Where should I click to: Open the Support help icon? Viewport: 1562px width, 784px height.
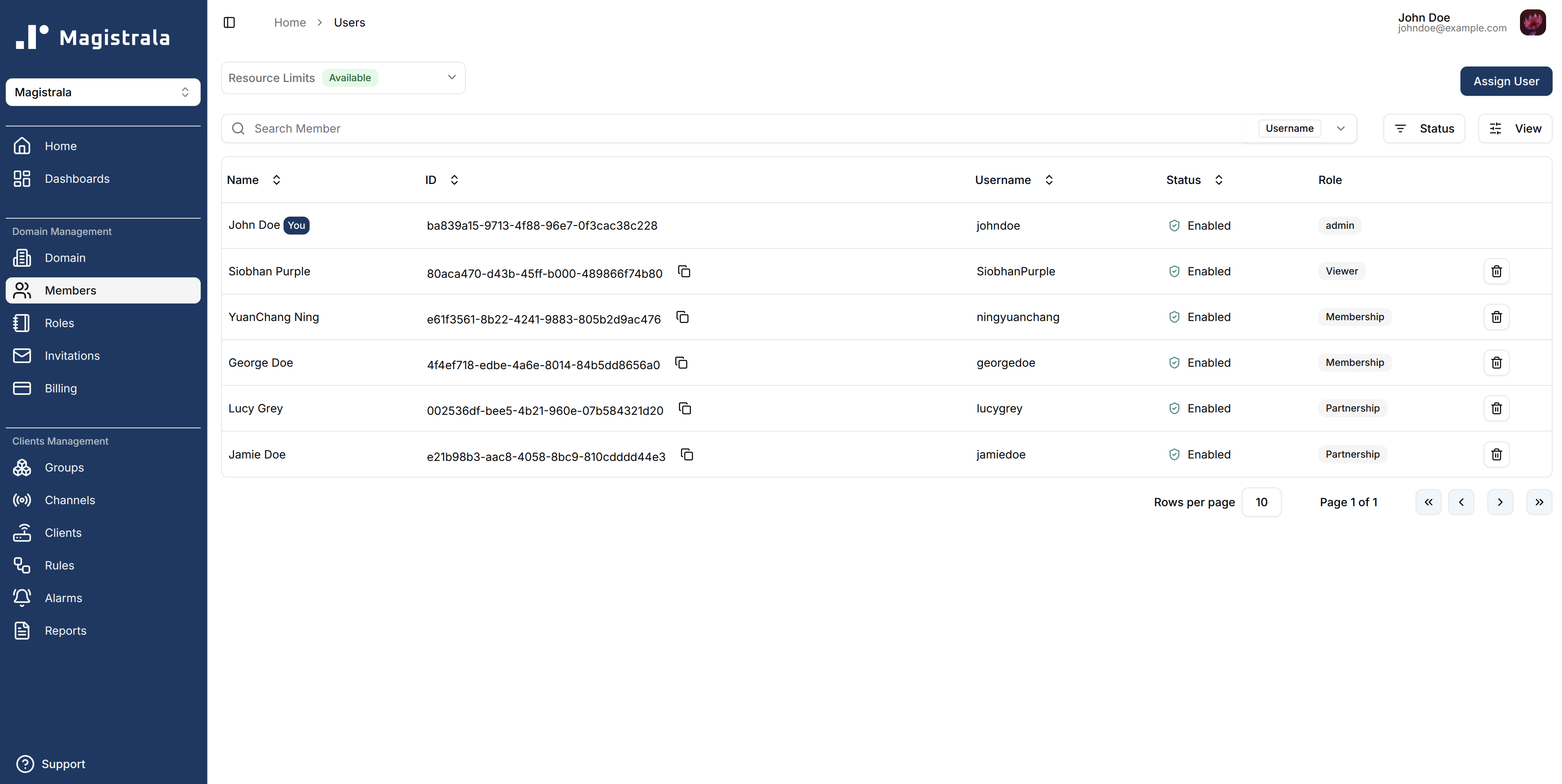[25, 764]
